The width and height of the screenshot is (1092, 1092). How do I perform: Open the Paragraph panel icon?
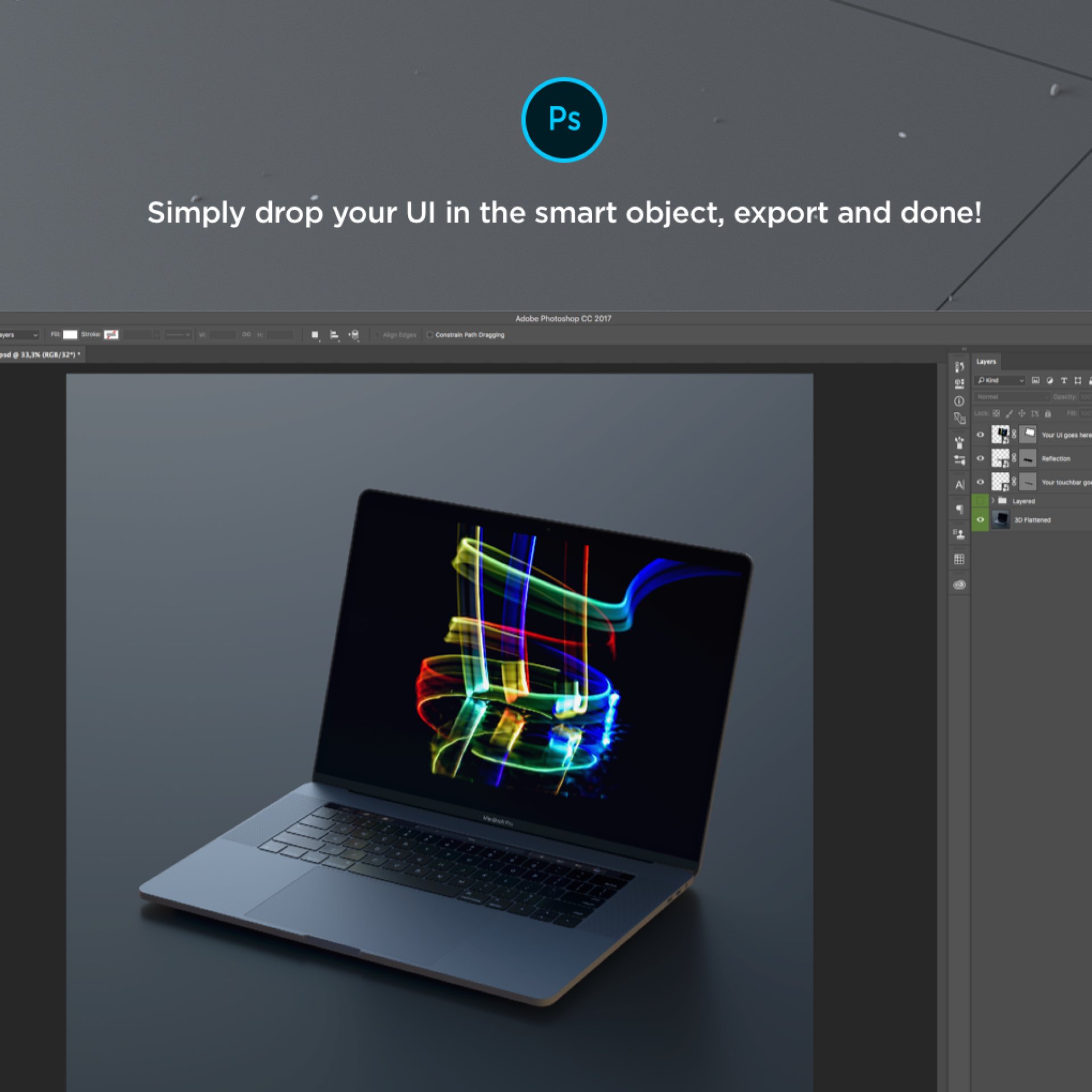959,509
